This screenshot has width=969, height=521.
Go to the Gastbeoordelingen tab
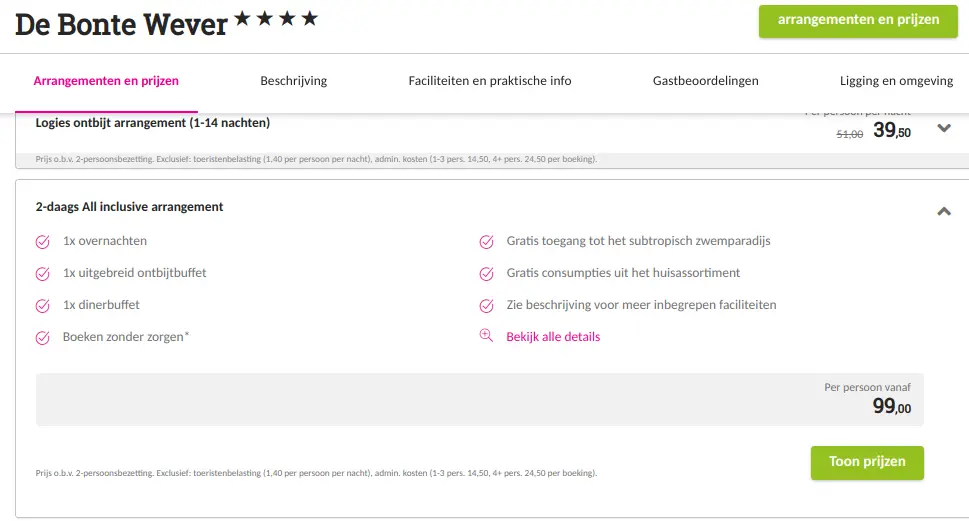[705, 81]
